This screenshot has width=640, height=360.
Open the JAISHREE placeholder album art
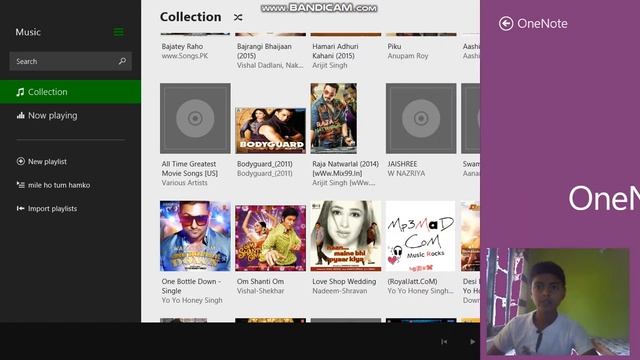pyautogui.click(x=421, y=118)
